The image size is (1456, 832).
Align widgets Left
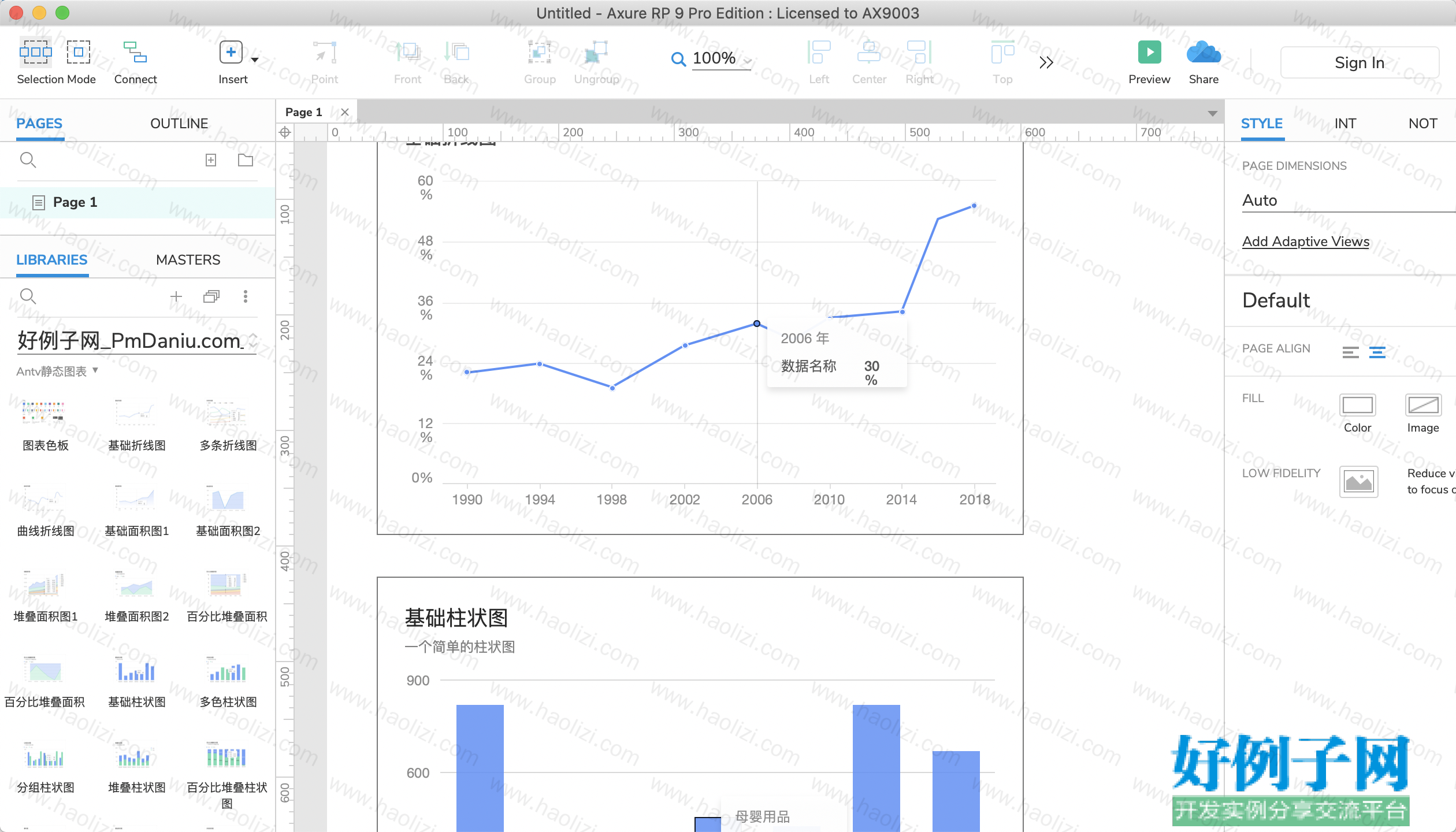tap(819, 52)
